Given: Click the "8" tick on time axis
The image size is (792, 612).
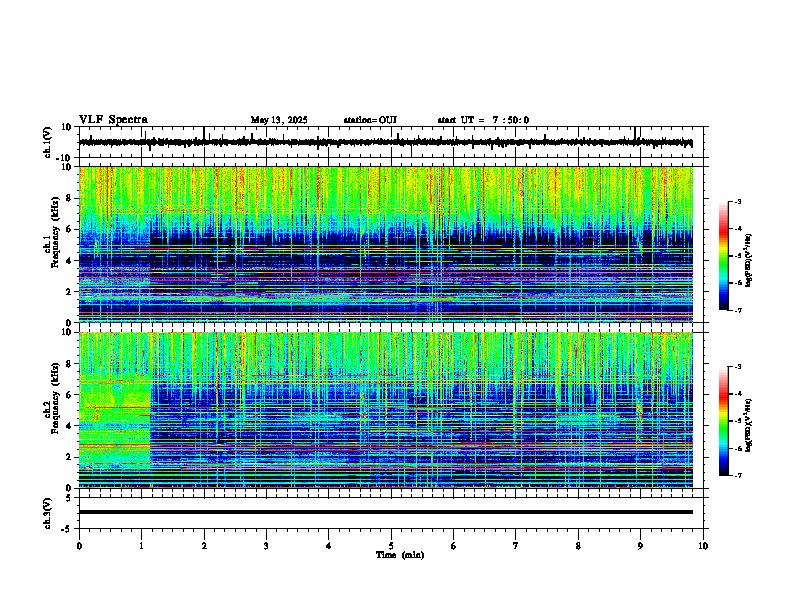Looking at the screenshot, I should pos(578,546).
